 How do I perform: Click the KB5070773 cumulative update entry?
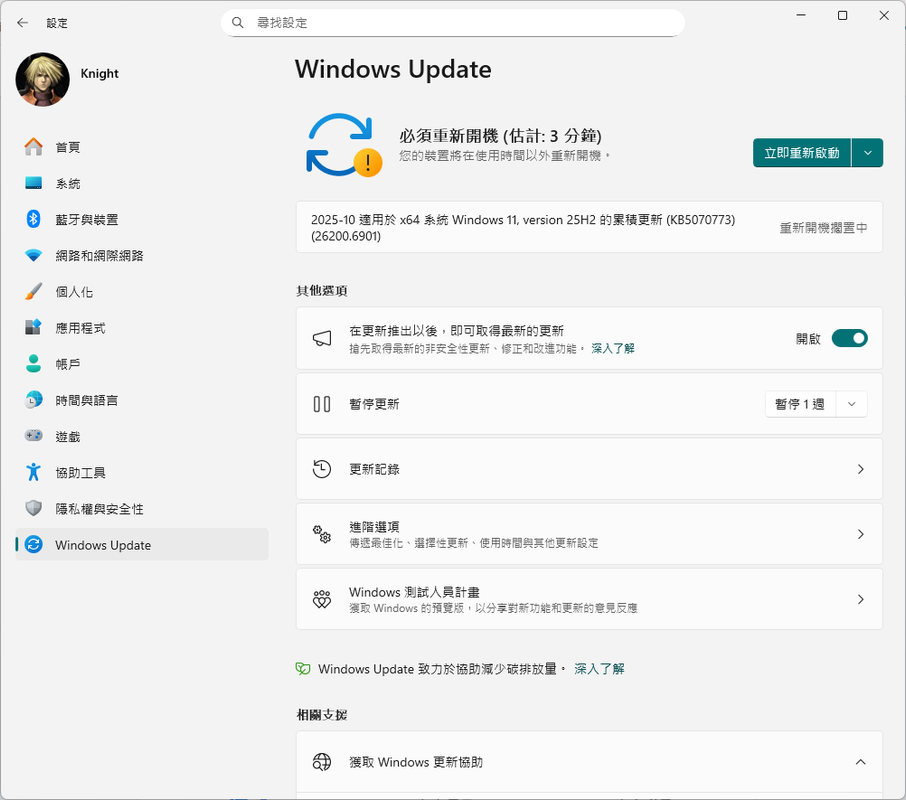click(x=589, y=228)
